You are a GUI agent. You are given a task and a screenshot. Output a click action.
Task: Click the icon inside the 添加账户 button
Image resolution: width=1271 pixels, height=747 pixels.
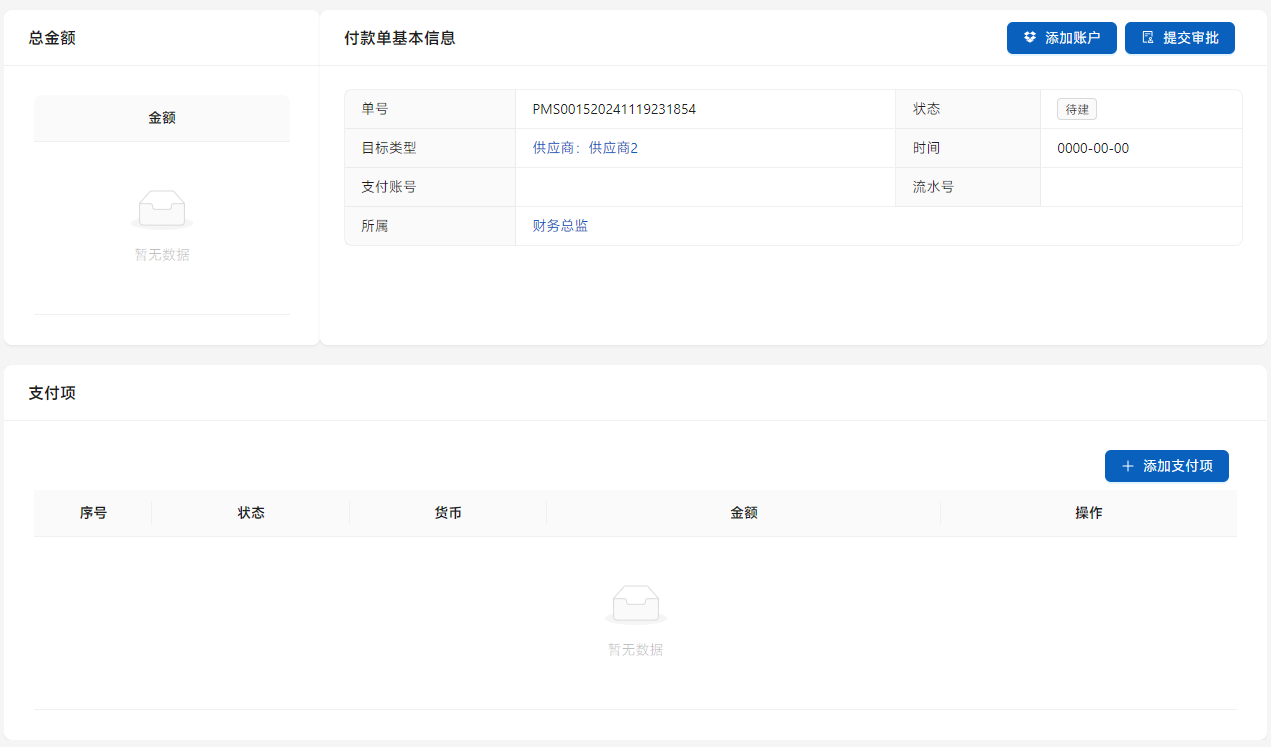pyautogui.click(x=1030, y=38)
